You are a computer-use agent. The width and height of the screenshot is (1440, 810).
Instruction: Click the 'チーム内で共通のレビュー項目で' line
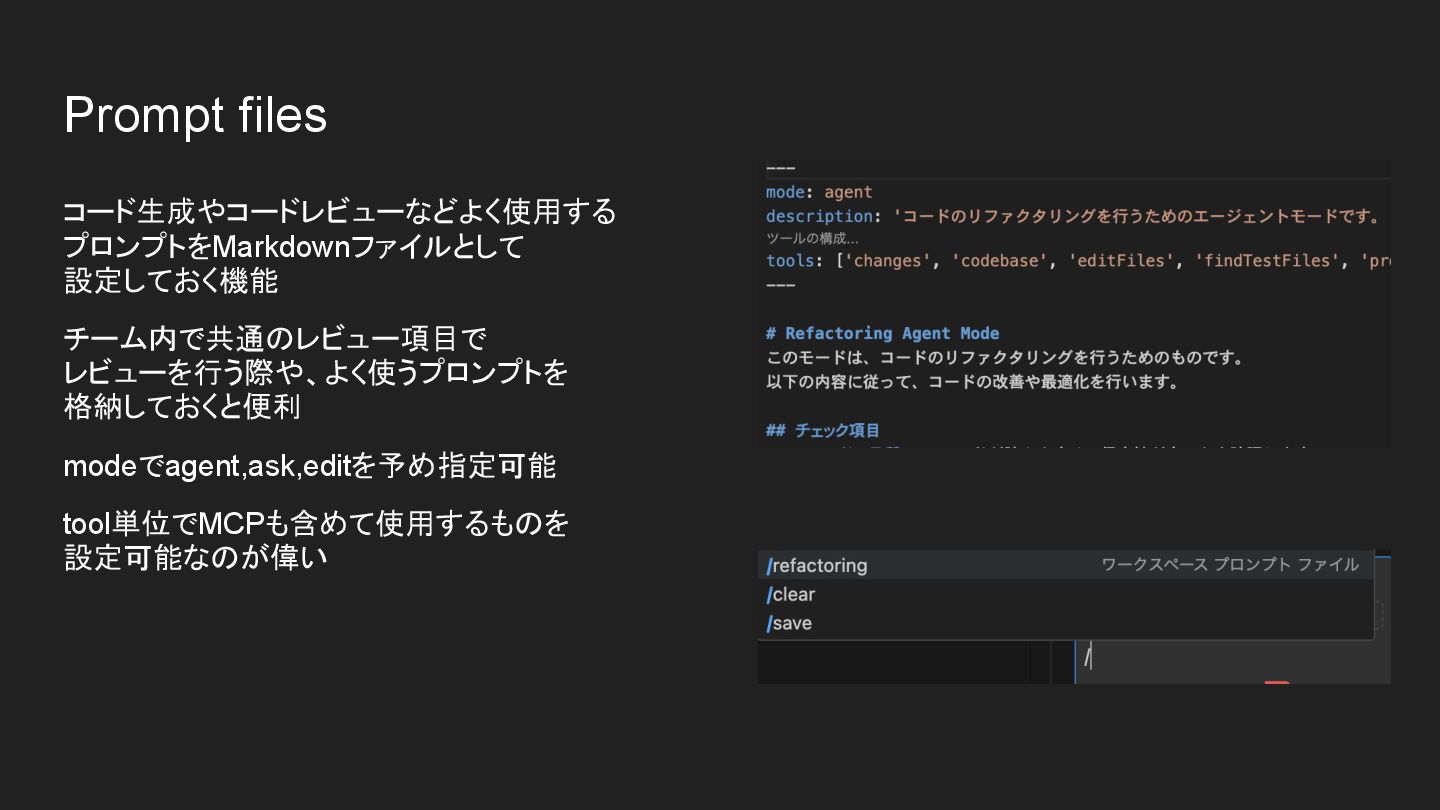[275, 338]
